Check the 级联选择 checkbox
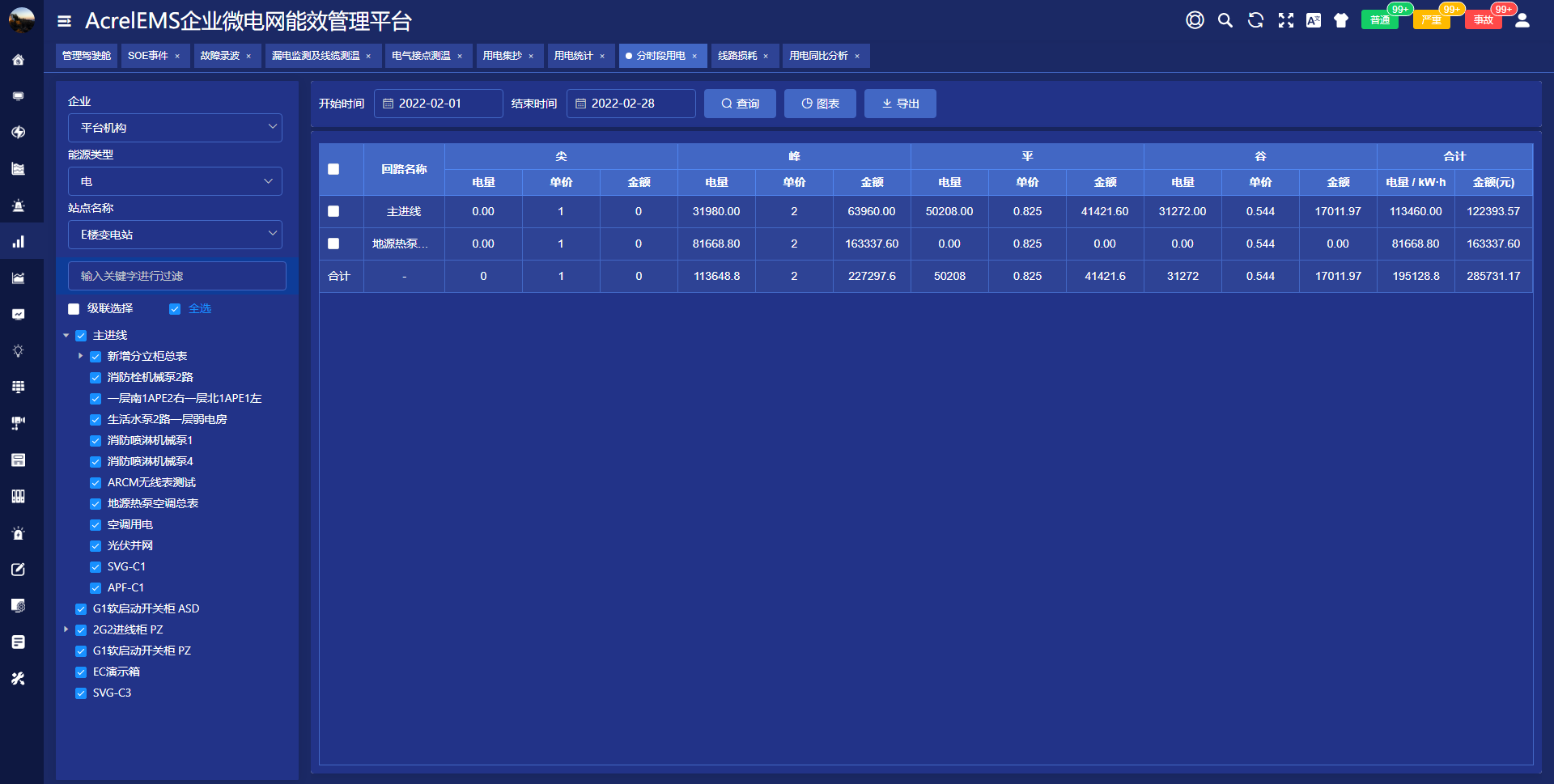1554x784 pixels. pos(74,309)
